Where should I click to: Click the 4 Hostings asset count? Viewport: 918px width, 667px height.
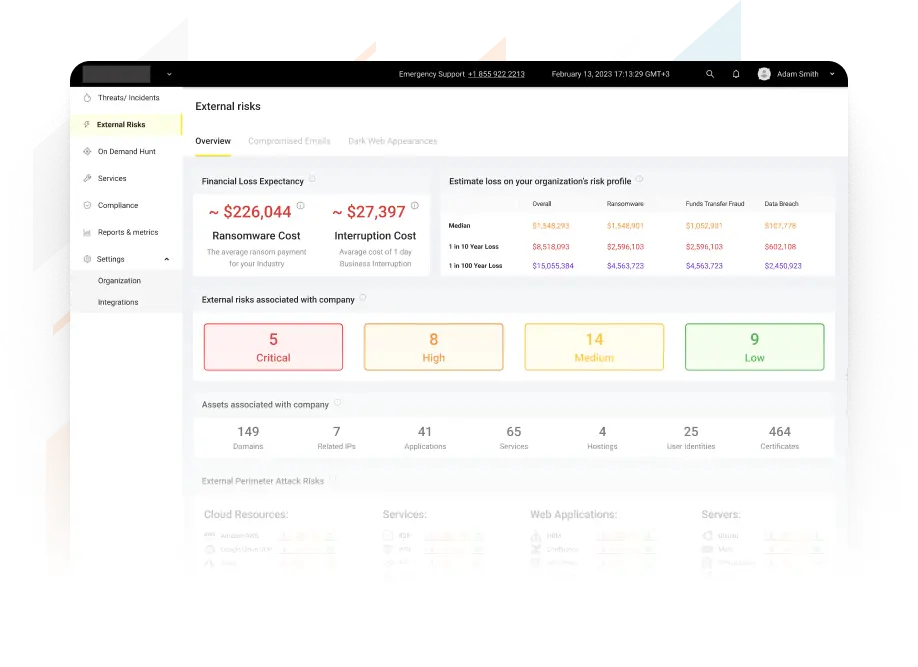(602, 437)
